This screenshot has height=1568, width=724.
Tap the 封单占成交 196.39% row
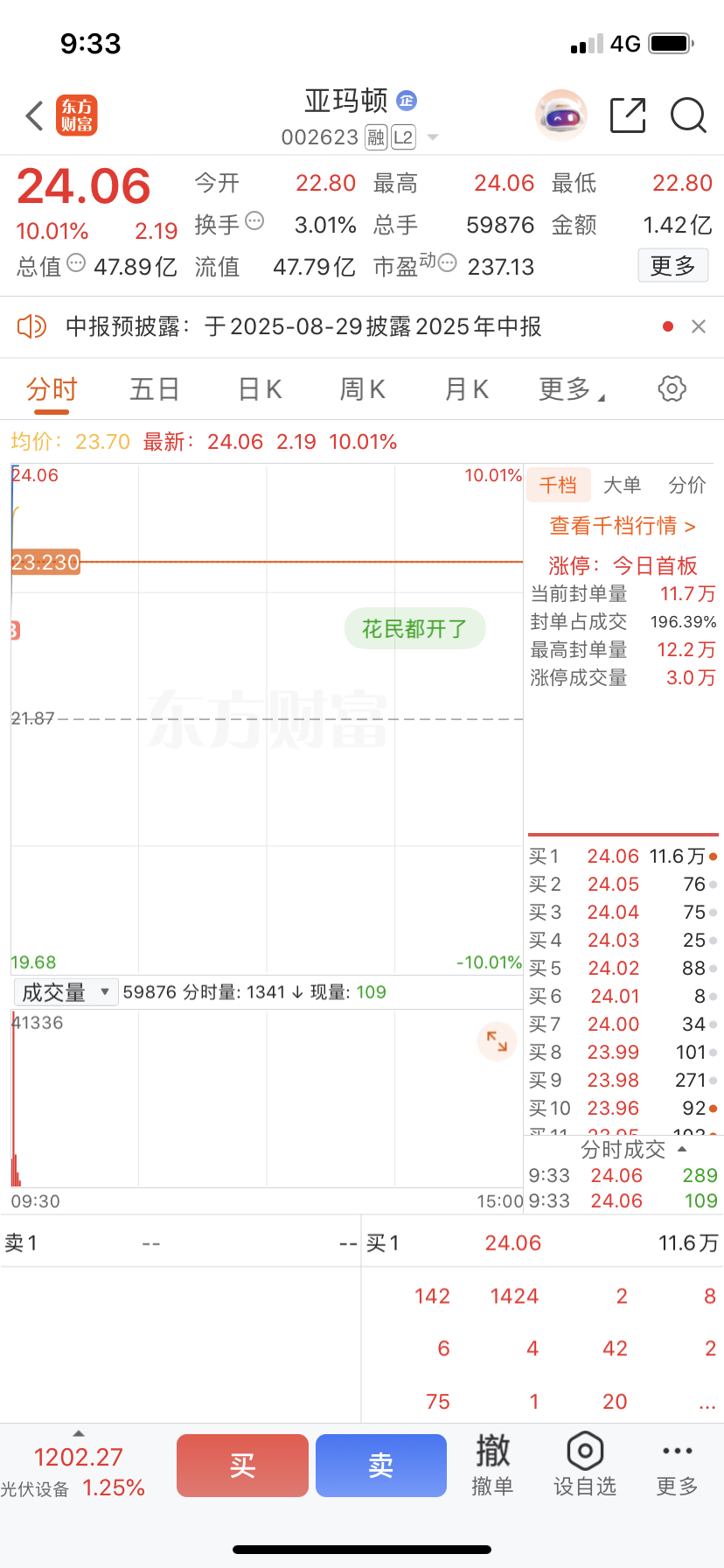tap(623, 621)
